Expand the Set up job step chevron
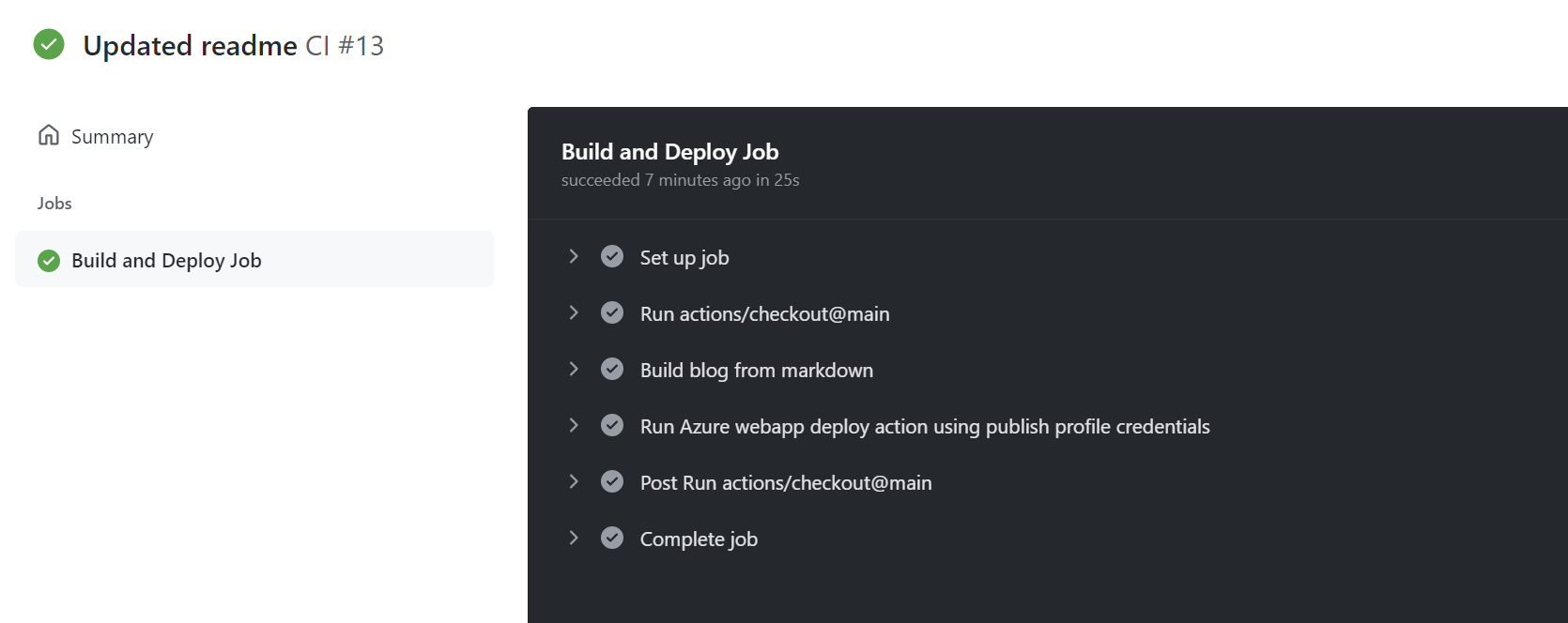This screenshot has height=623, width=1568. 574,256
